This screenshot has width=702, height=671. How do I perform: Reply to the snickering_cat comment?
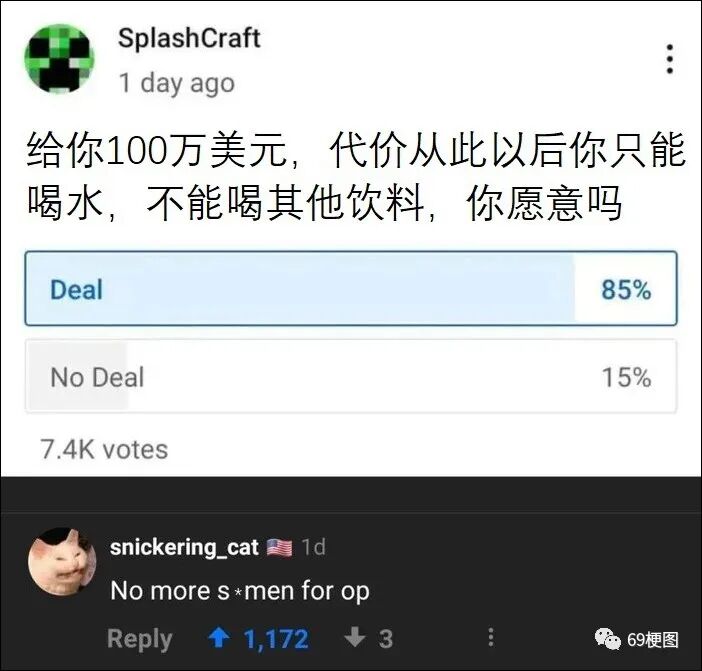pyautogui.click(x=140, y=638)
